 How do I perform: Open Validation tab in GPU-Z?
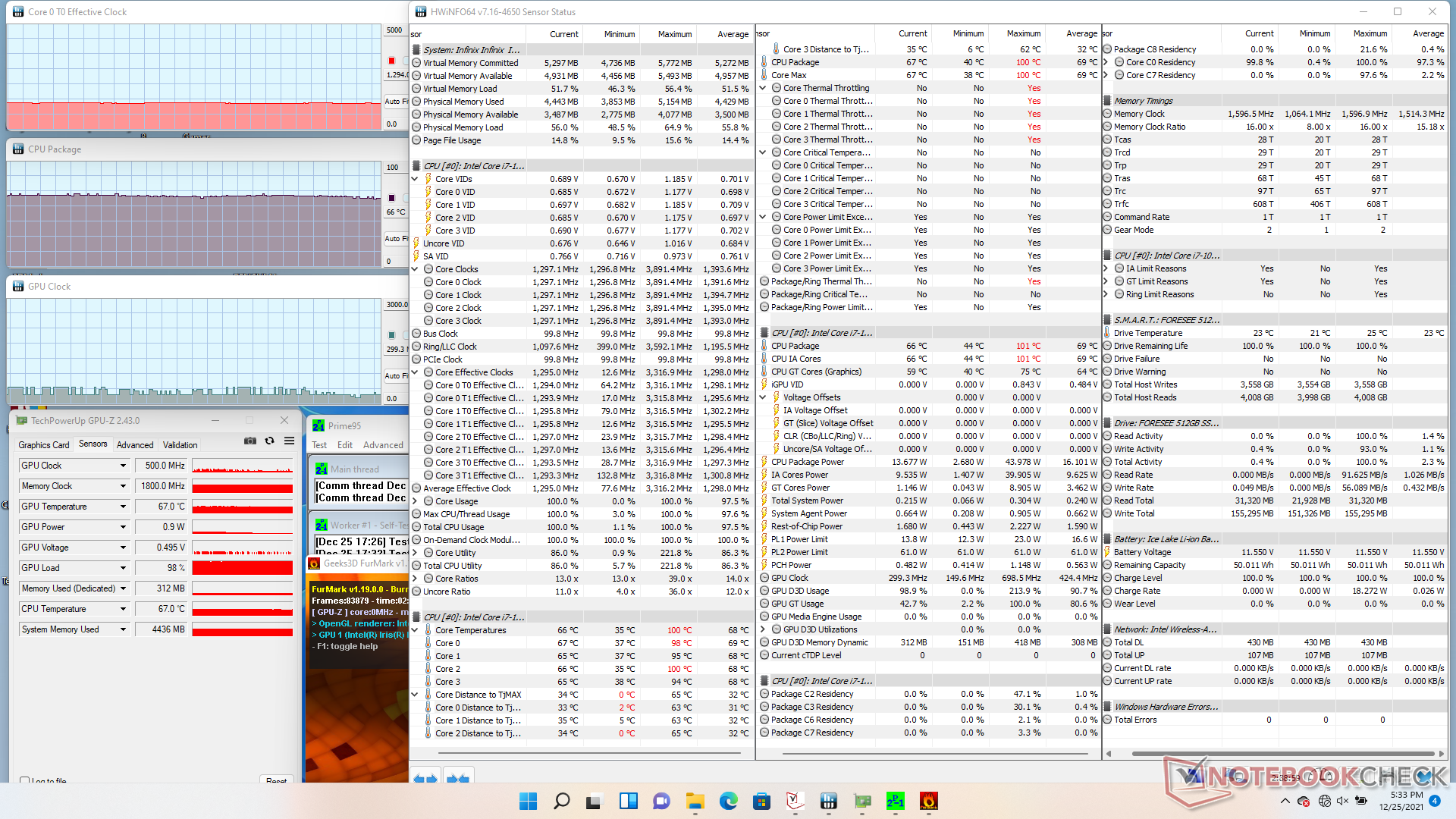point(180,445)
